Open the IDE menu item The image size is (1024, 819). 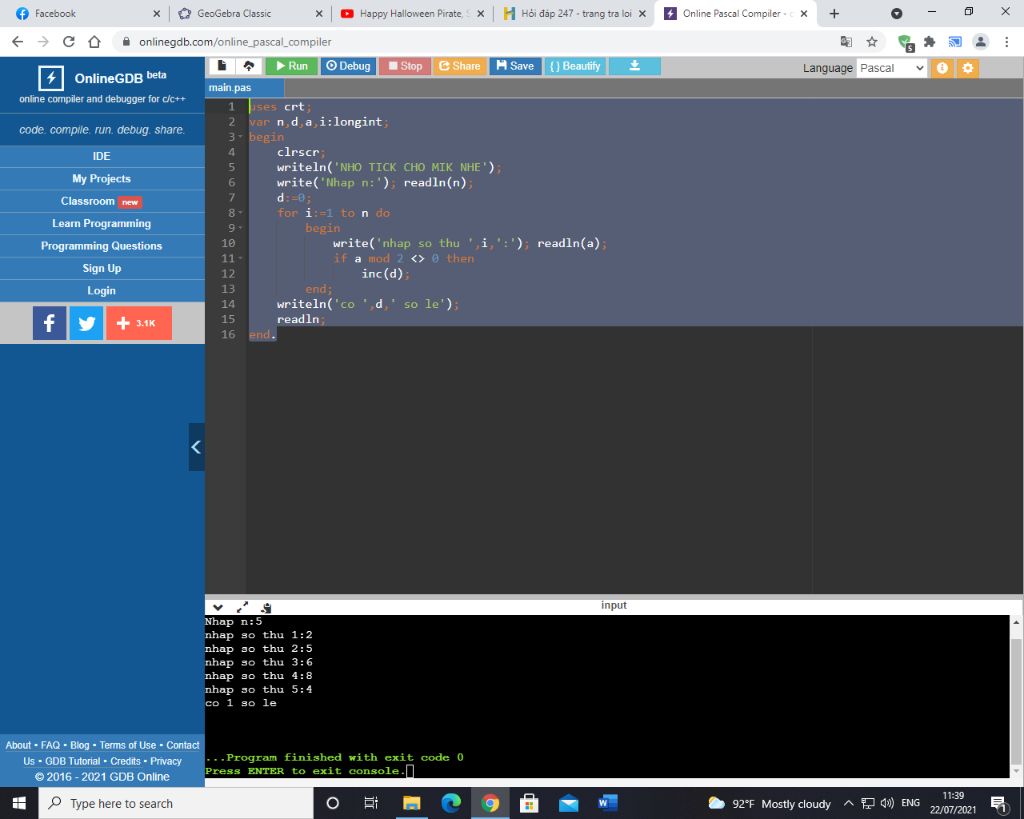(102, 156)
